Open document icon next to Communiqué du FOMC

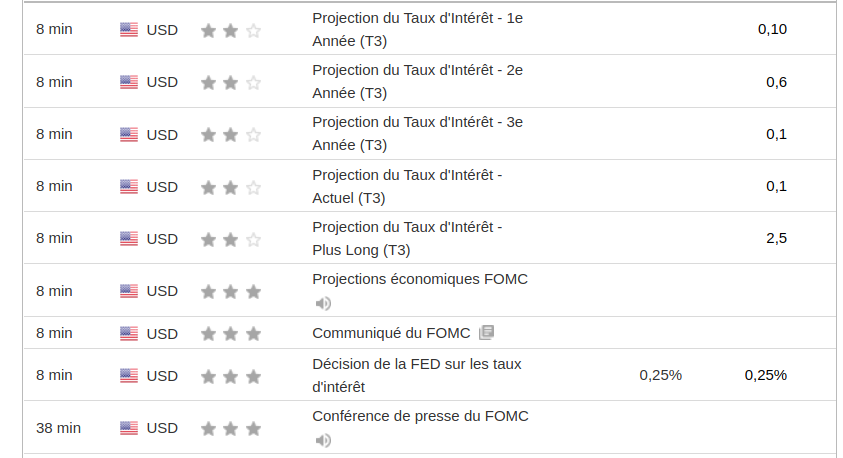click(486, 332)
